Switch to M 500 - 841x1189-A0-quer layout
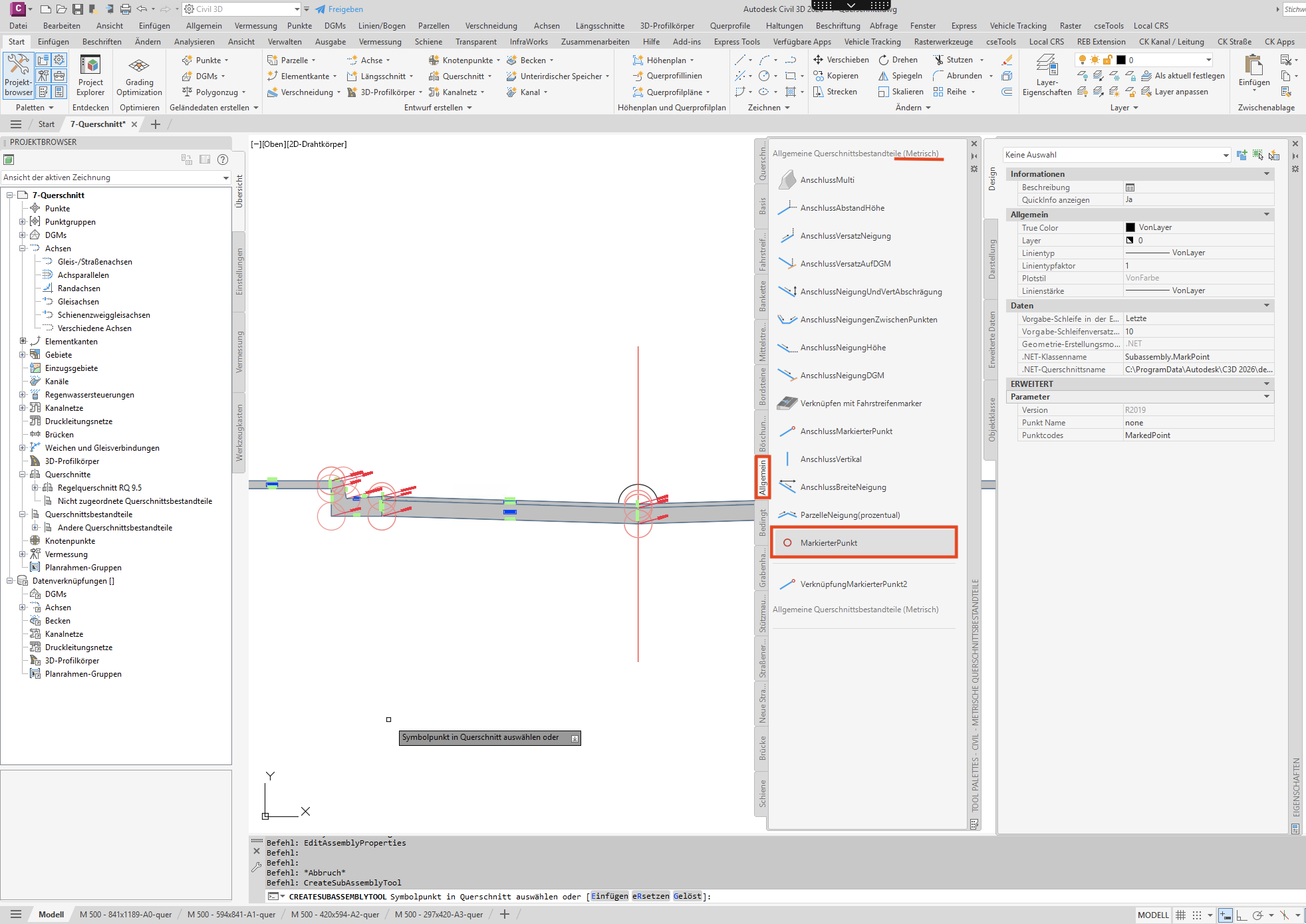This screenshot has height=924, width=1306. click(126, 915)
